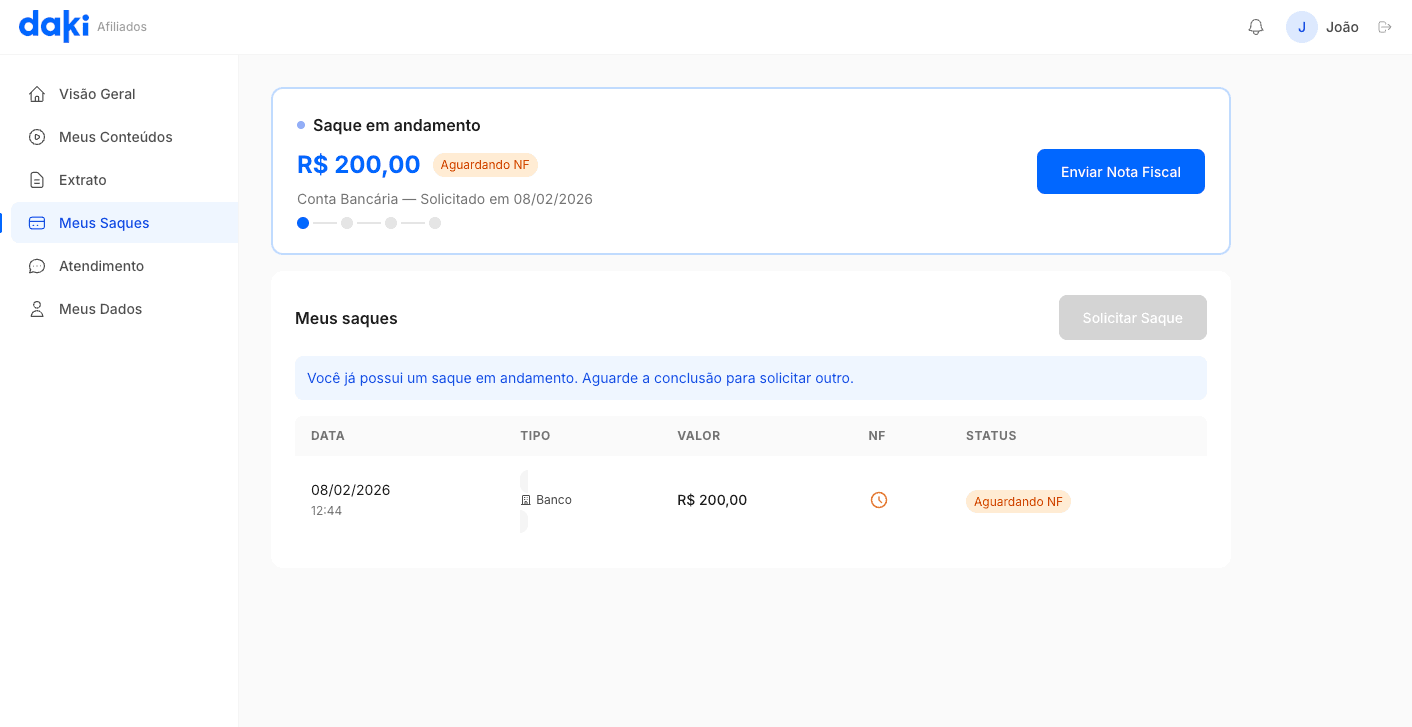Click the TIPO column header
Image resolution: width=1412 pixels, height=727 pixels.
point(535,436)
